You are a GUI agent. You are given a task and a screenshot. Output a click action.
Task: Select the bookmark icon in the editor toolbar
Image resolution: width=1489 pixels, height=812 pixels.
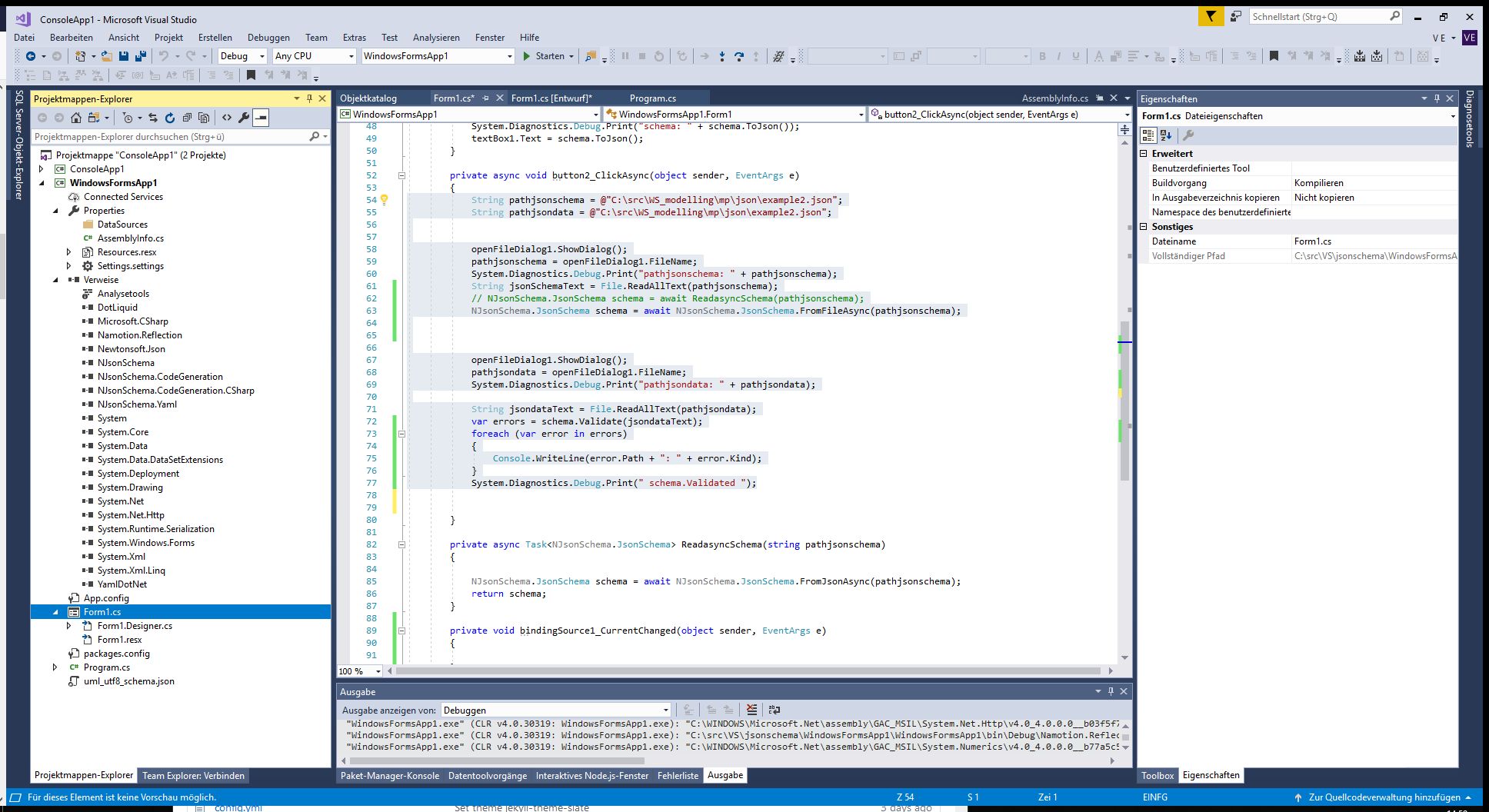coord(251,75)
